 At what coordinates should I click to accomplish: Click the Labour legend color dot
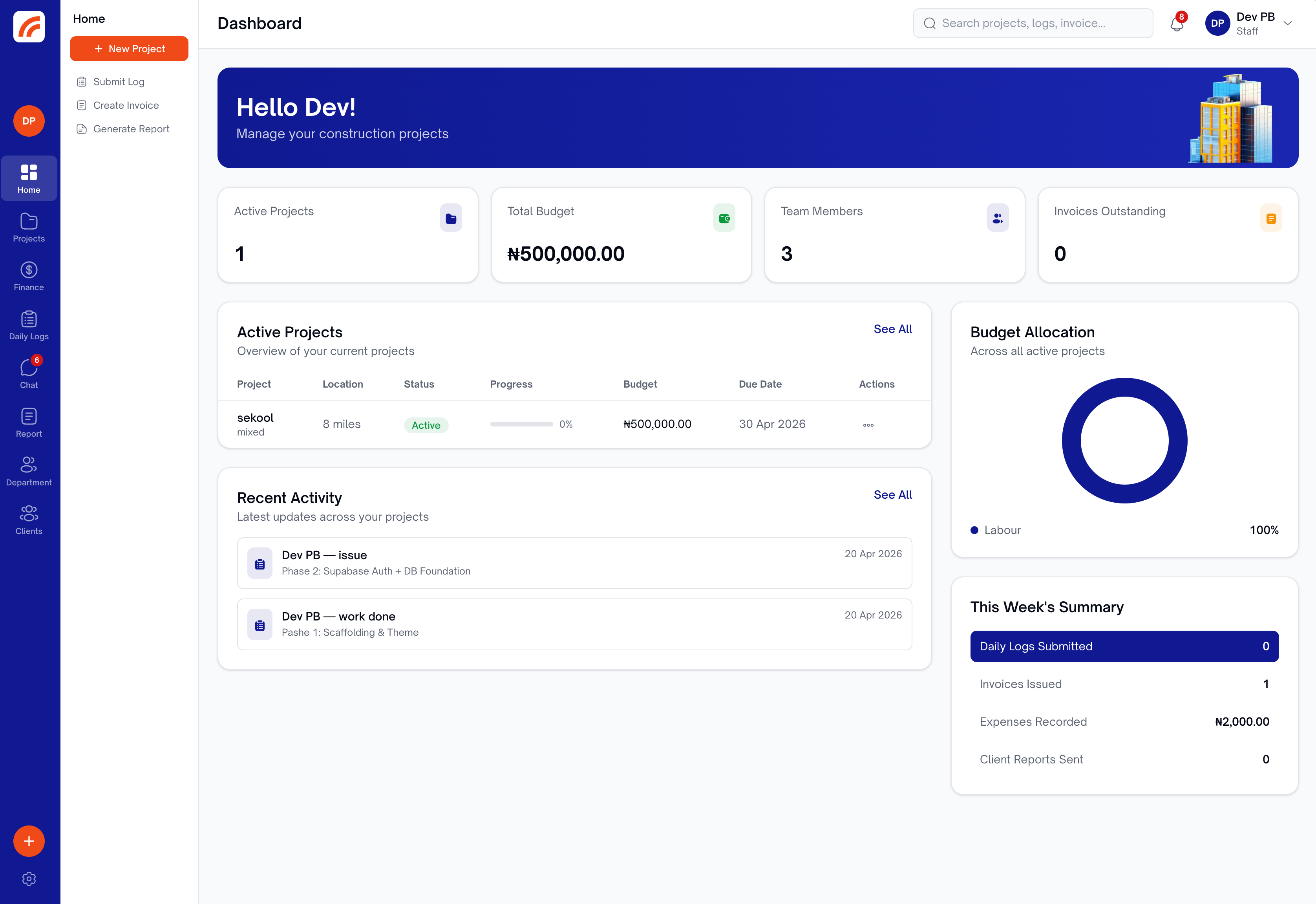pyautogui.click(x=974, y=530)
